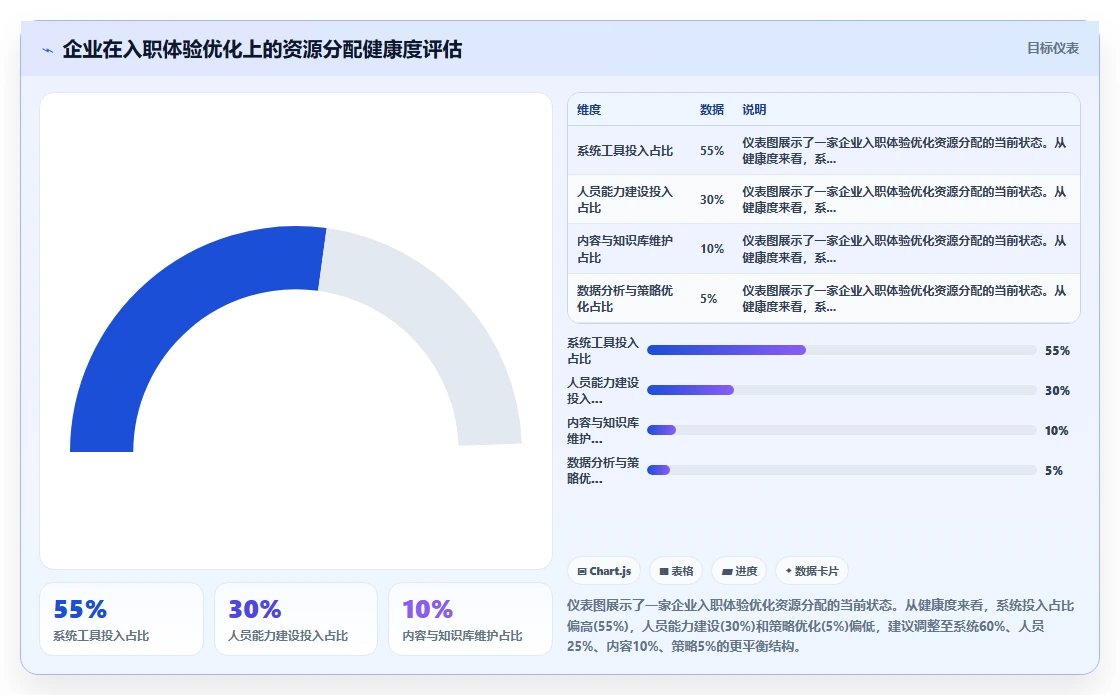Click the 30% label after the progress bar
The image size is (1120, 695).
(1057, 391)
